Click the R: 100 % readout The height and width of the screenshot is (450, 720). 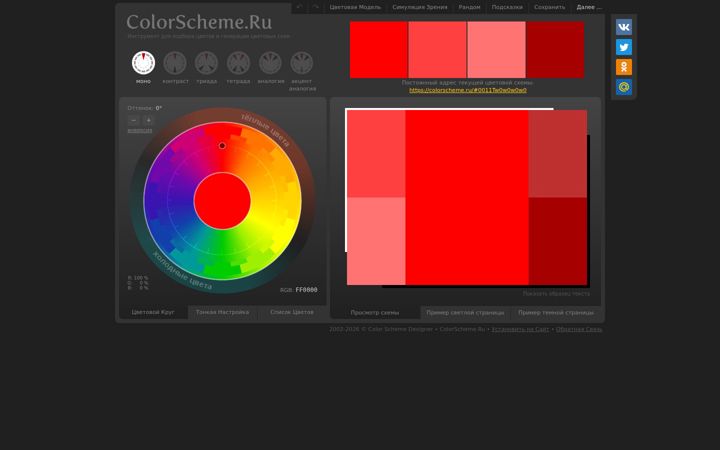point(138,278)
